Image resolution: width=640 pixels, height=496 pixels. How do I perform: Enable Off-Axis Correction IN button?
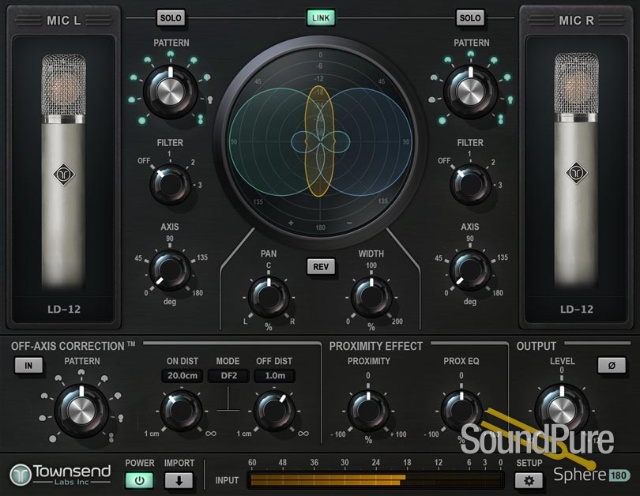29,365
